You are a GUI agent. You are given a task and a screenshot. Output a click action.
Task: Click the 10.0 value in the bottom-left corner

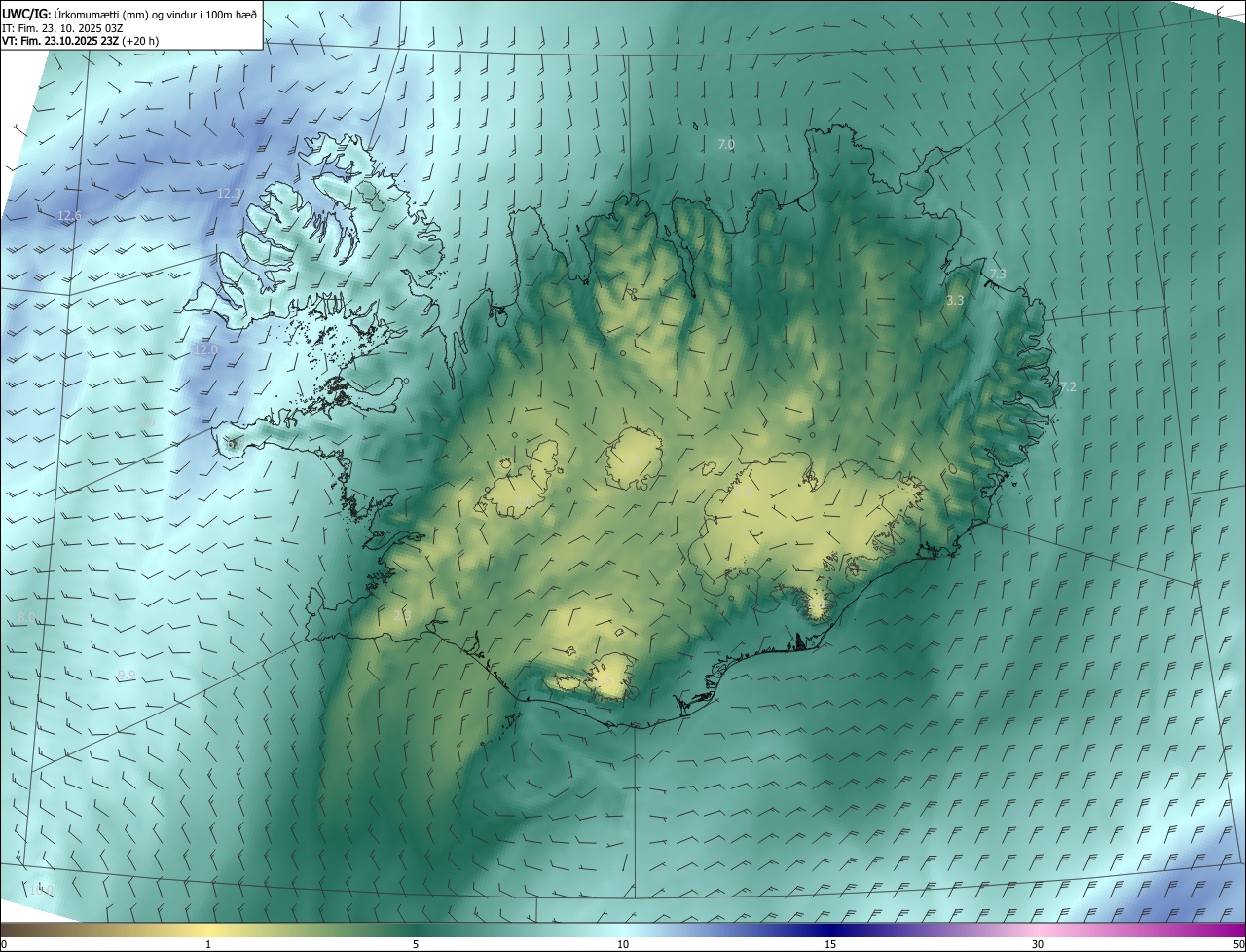coord(42,890)
